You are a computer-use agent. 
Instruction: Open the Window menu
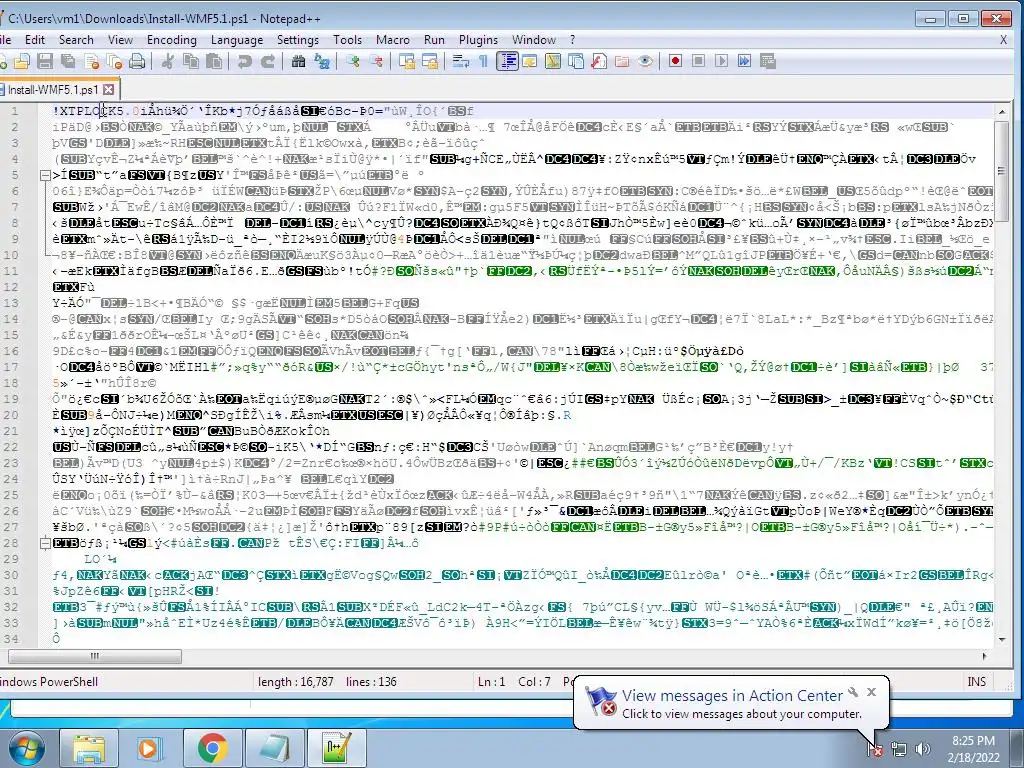534,40
